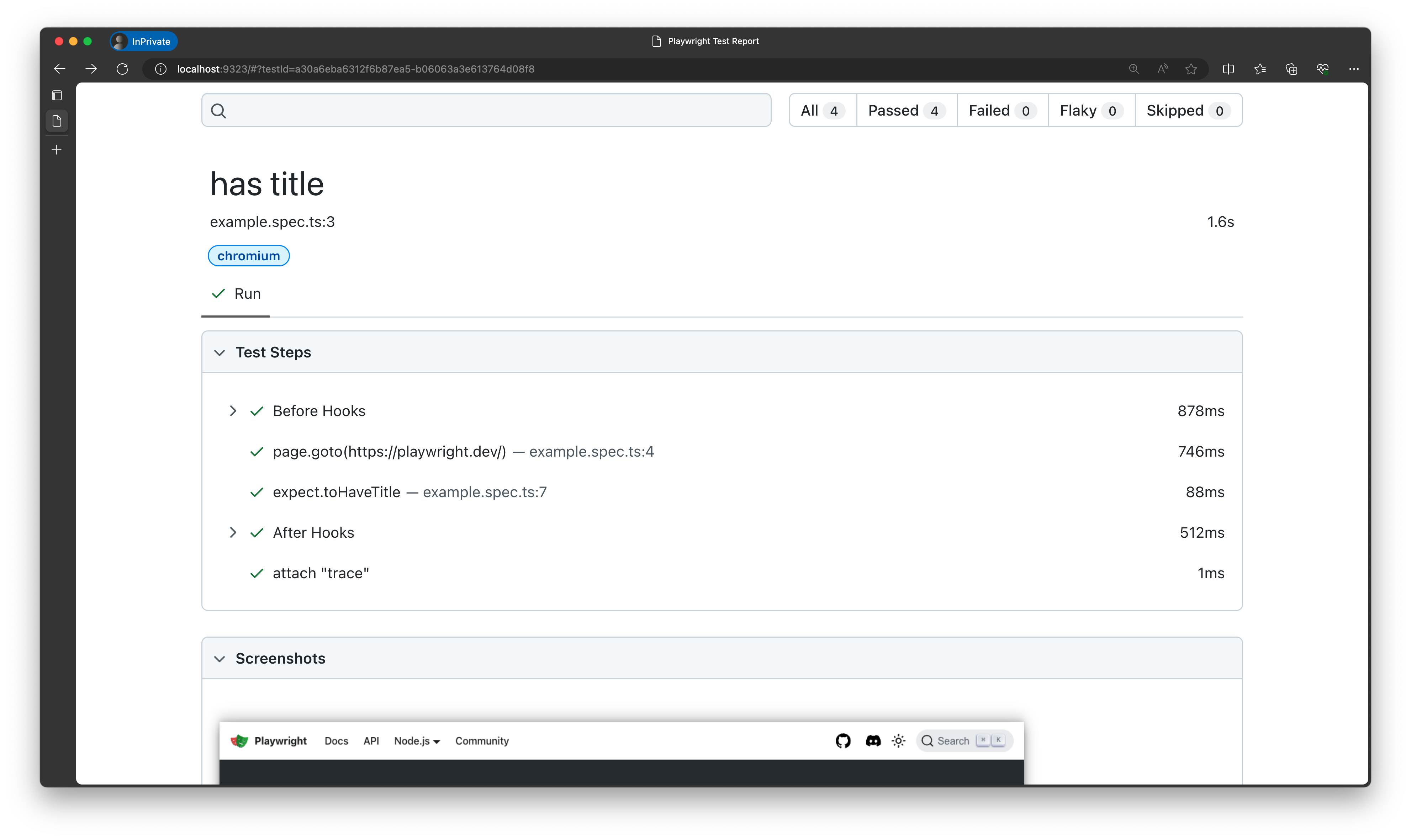Select the Failed filter tab

(x=1002, y=110)
